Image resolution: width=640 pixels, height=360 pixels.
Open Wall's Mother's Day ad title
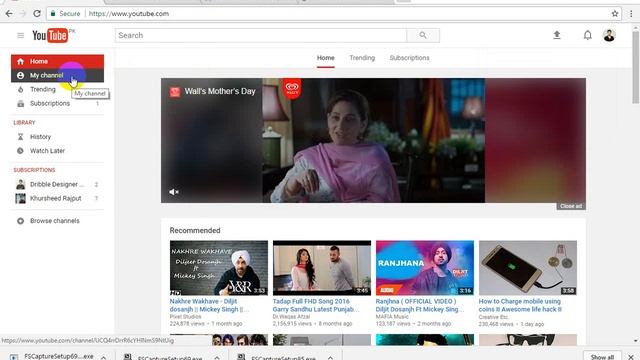click(x=220, y=91)
